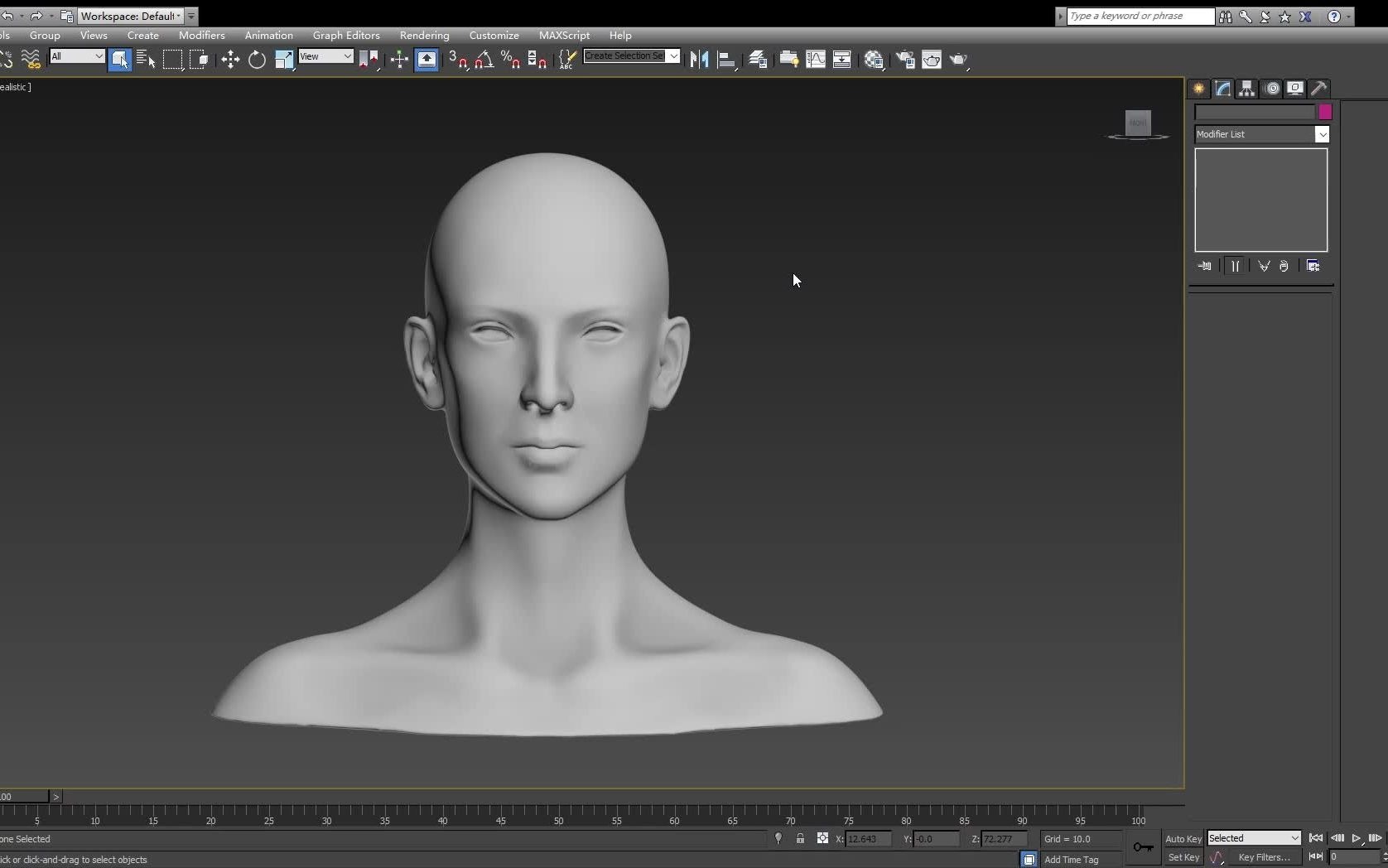Toggle the Angle Snap magnet
The image size is (1388, 868).
(485, 59)
